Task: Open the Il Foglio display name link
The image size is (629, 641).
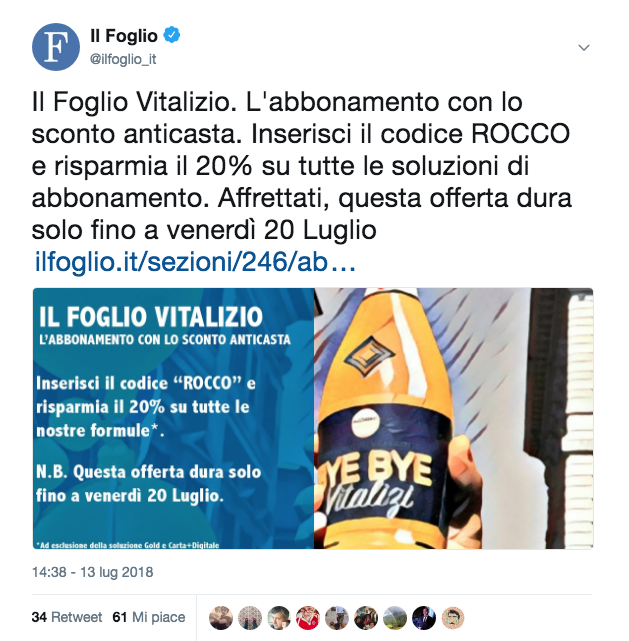Action: [124, 36]
